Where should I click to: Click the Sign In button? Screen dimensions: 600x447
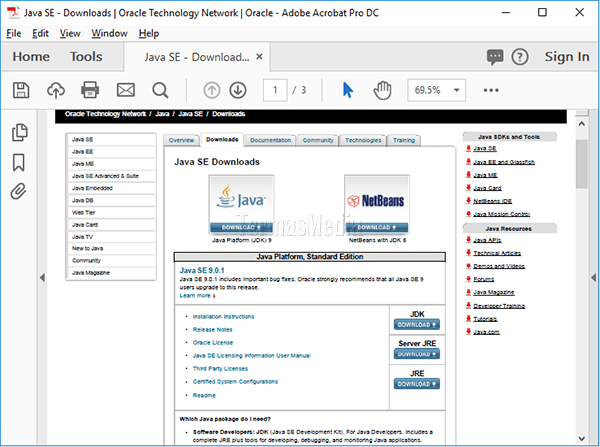567,57
